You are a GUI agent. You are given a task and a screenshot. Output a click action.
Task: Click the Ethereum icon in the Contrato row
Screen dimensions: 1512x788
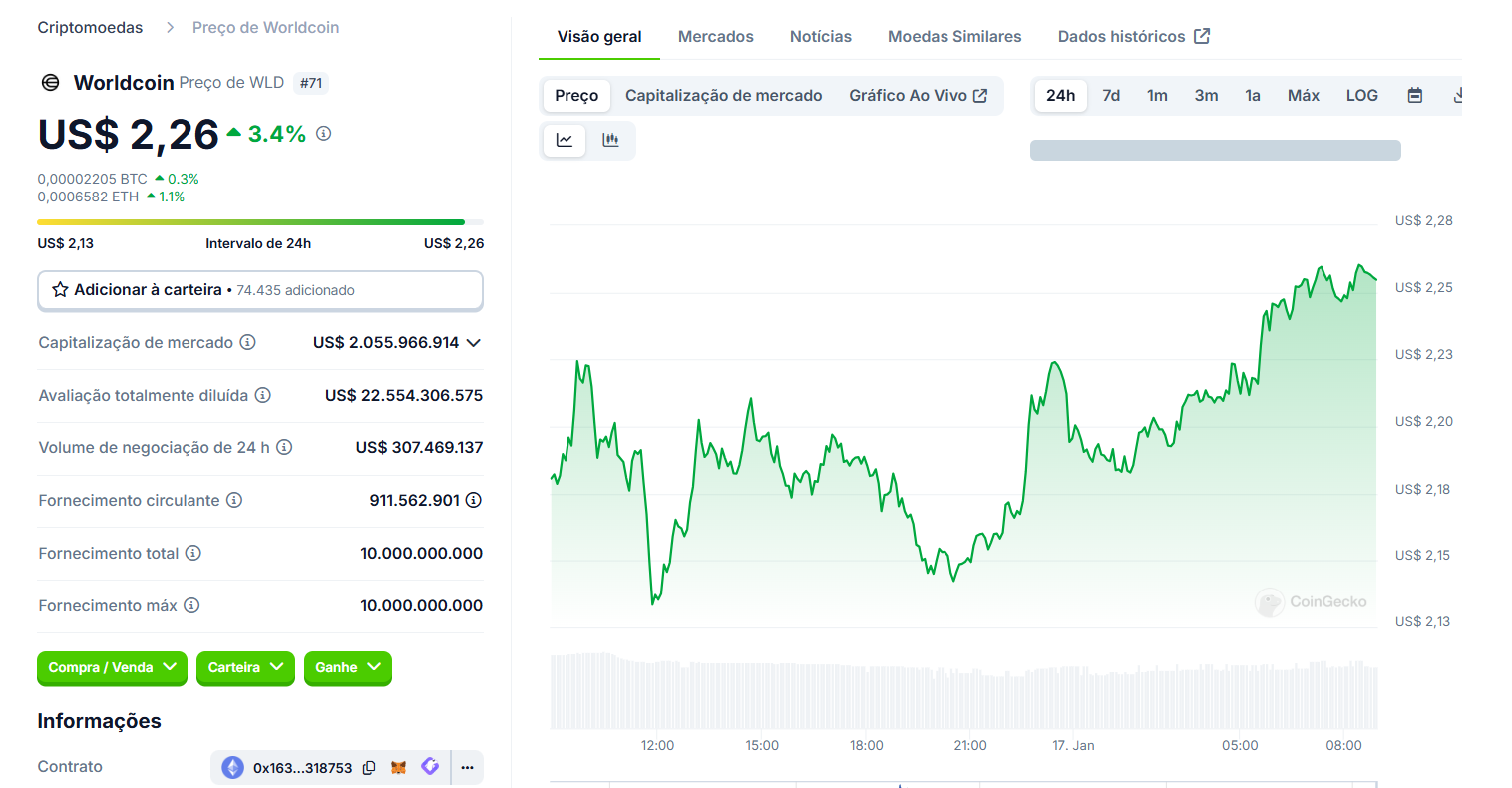(x=232, y=767)
